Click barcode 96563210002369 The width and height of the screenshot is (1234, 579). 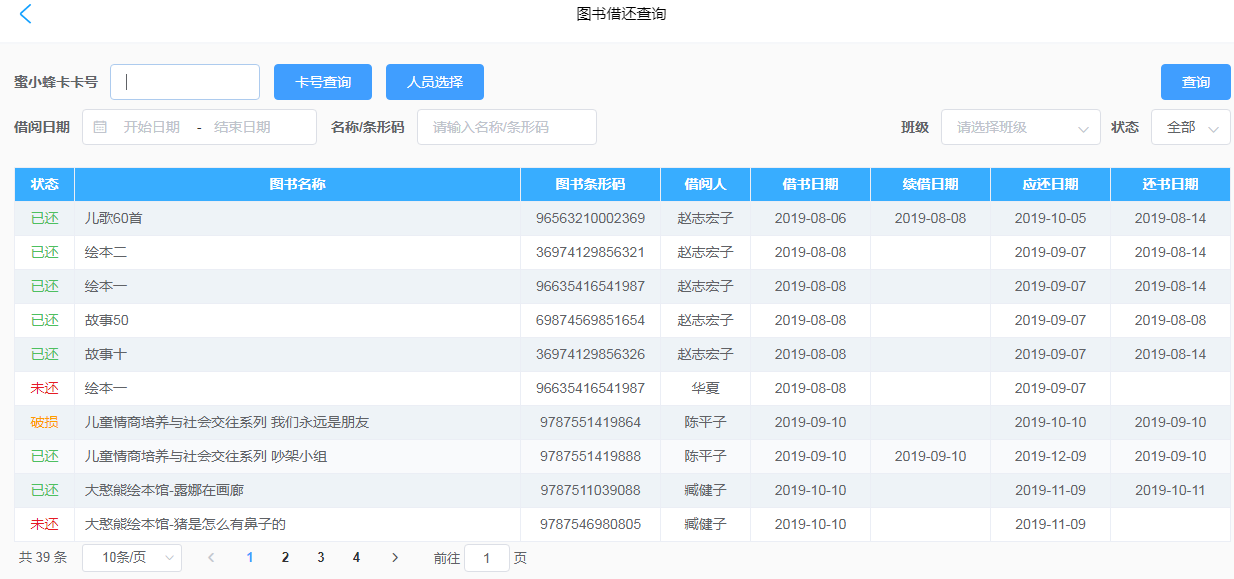(x=591, y=218)
